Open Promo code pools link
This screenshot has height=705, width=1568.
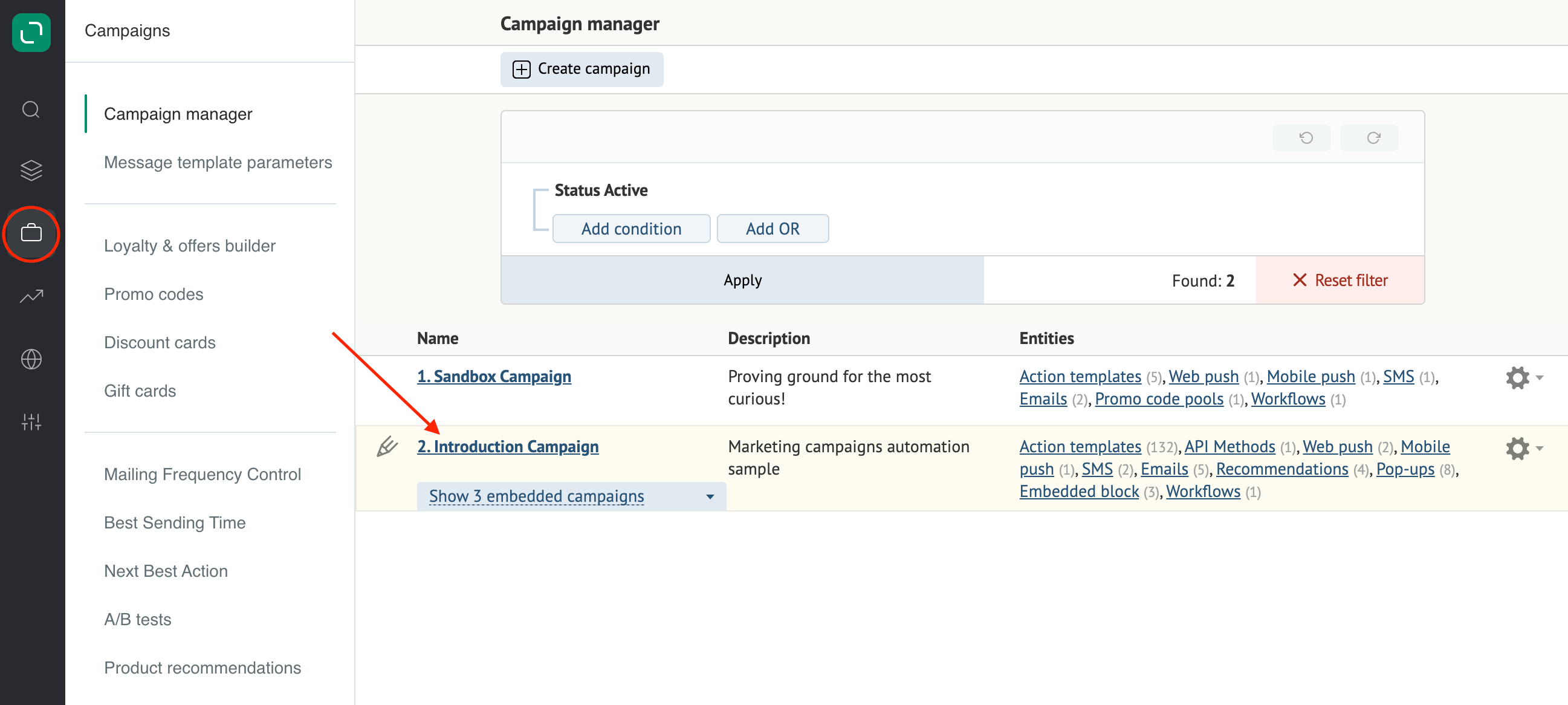(1158, 399)
